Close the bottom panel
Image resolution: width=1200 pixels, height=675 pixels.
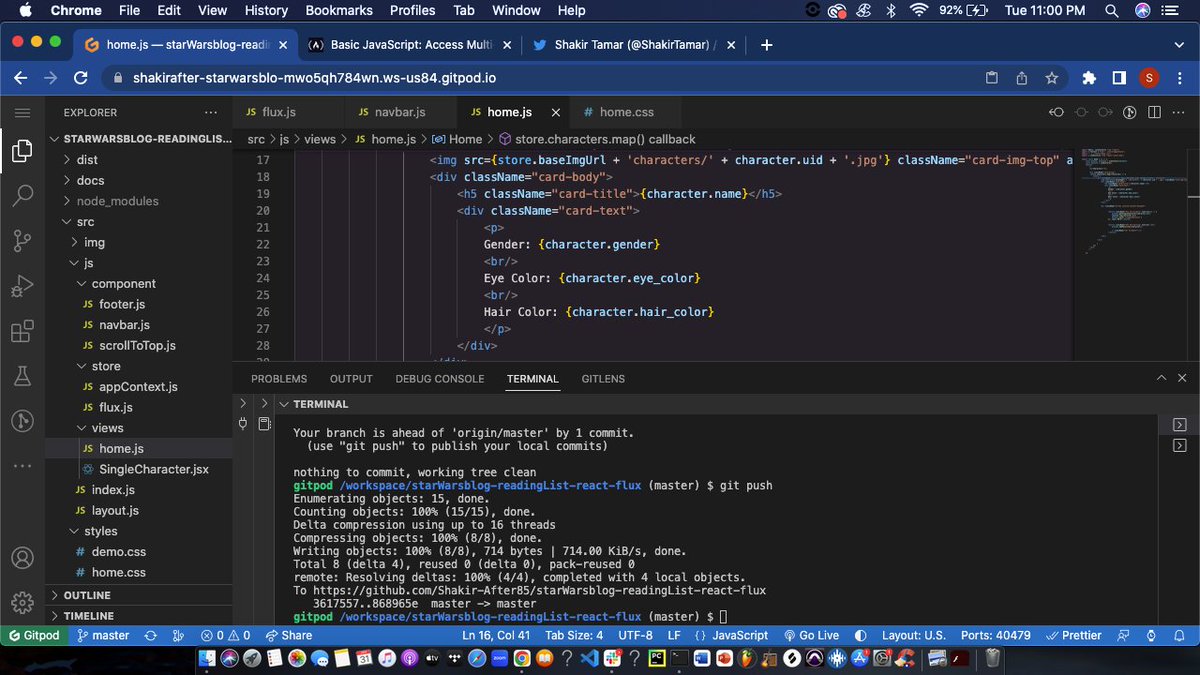[1183, 379]
